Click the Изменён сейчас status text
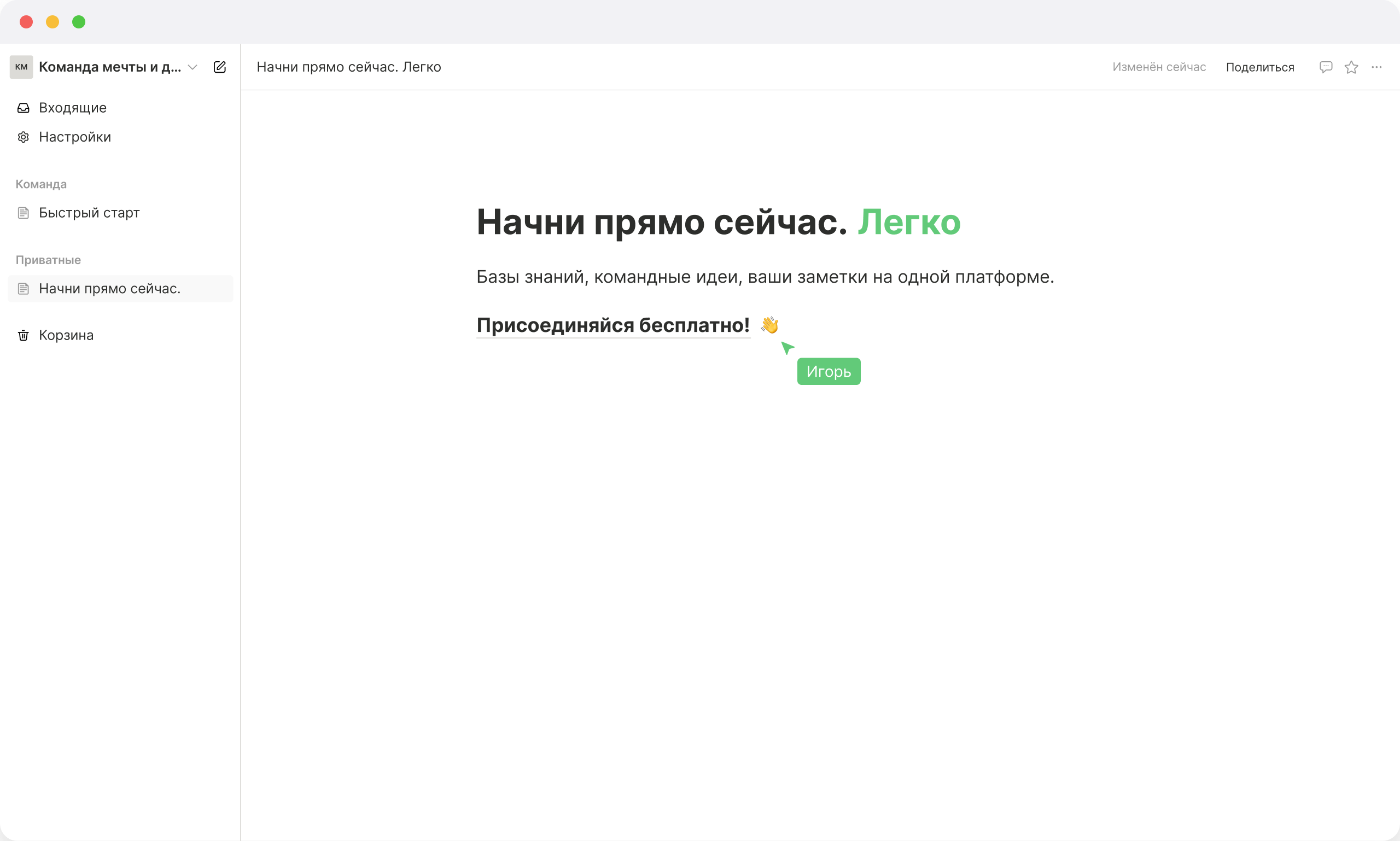The height and width of the screenshot is (841, 1400). pyautogui.click(x=1159, y=67)
